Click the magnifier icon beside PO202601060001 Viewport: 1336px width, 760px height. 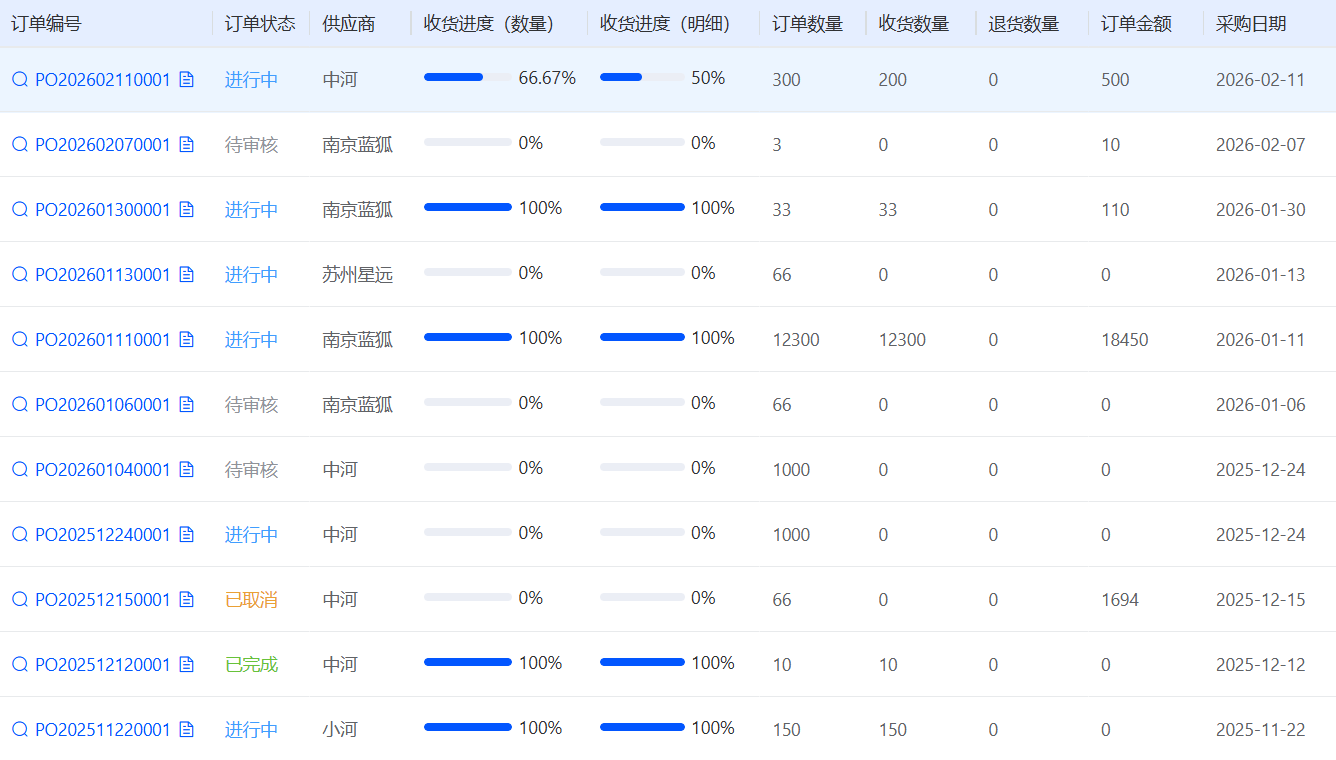coord(20,404)
